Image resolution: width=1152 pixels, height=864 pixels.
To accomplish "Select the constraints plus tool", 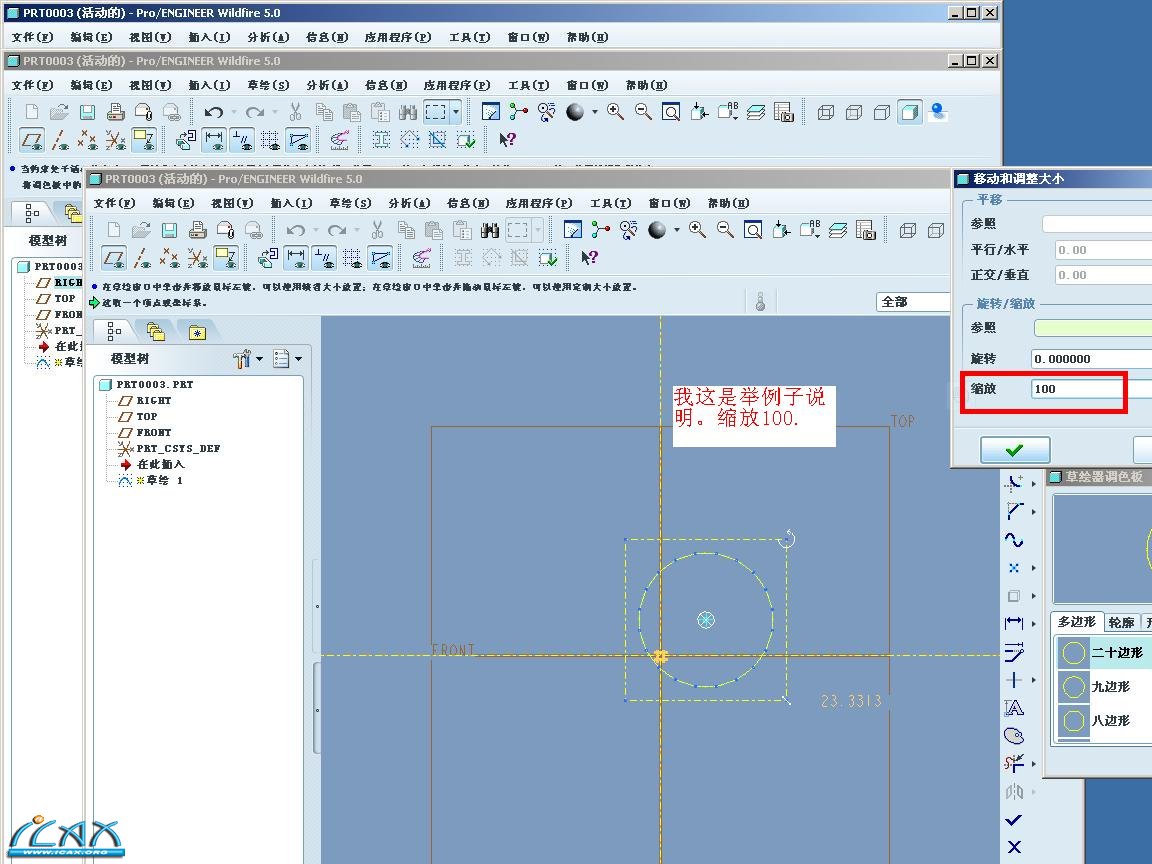I will click(1014, 680).
